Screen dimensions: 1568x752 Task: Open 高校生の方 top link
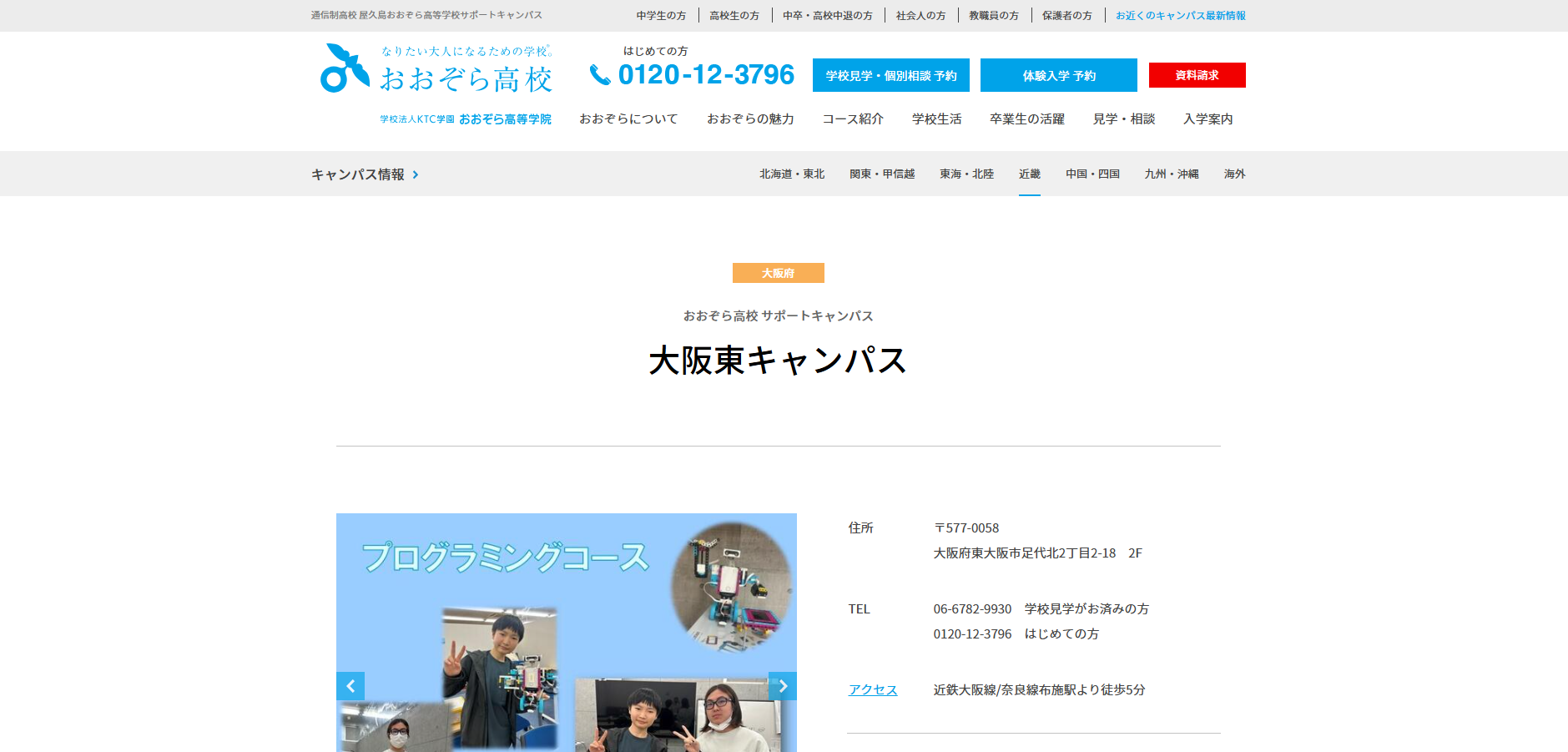734,16
